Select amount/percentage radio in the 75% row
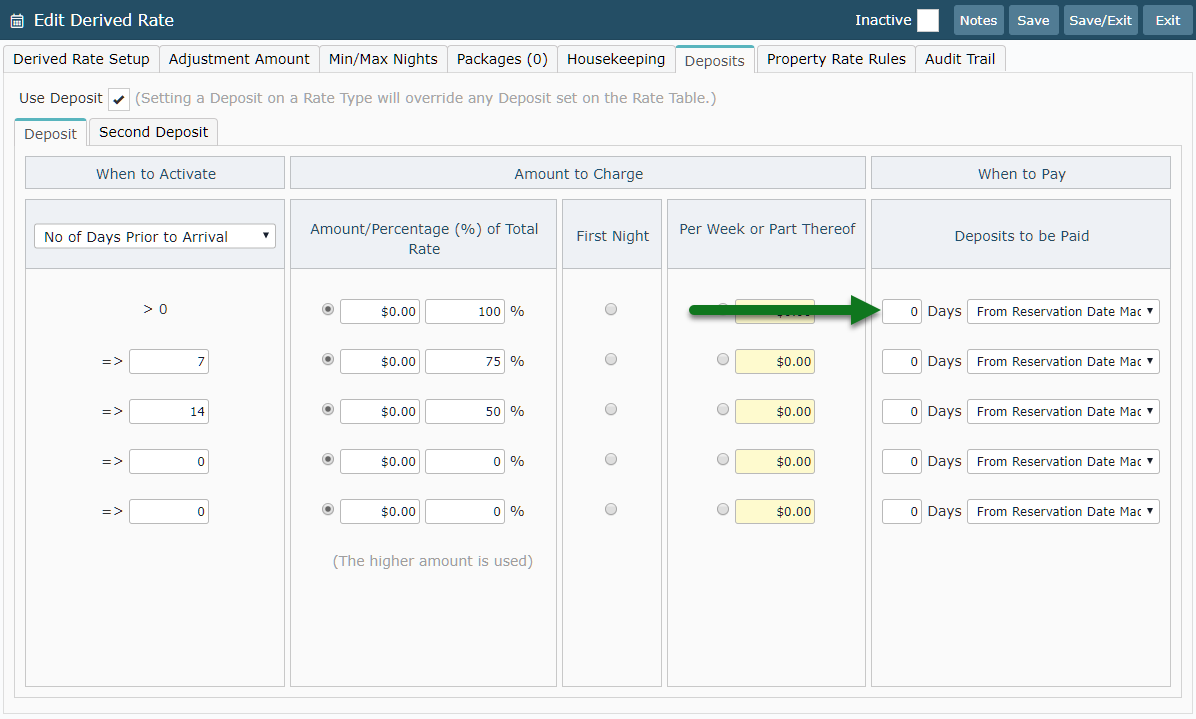The height and width of the screenshot is (719, 1196). tap(328, 359)
